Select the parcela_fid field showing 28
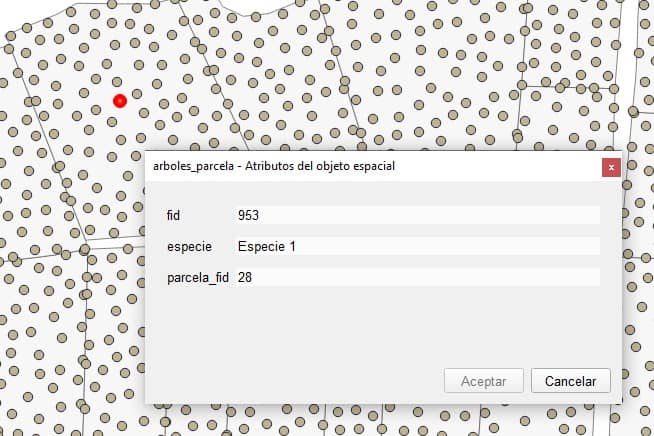The width and height of the screenshot is (654, 436). pyautogui.click(x=417, y=277)
